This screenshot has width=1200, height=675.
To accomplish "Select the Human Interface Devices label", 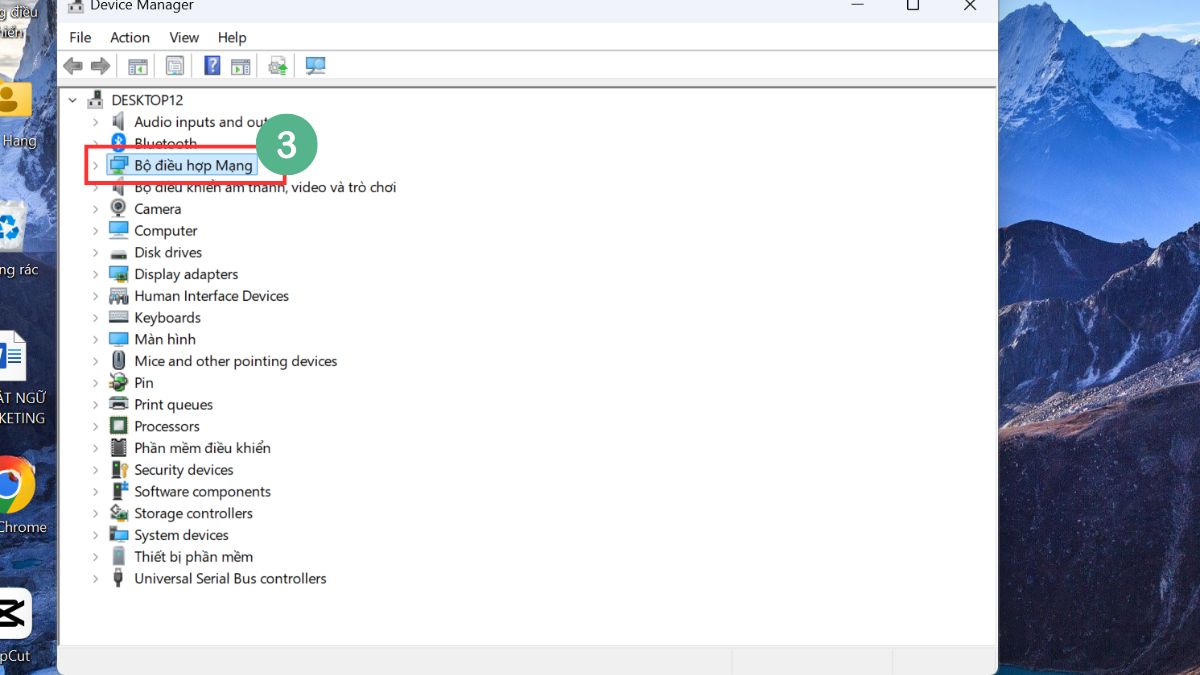I will pos(212,296).
